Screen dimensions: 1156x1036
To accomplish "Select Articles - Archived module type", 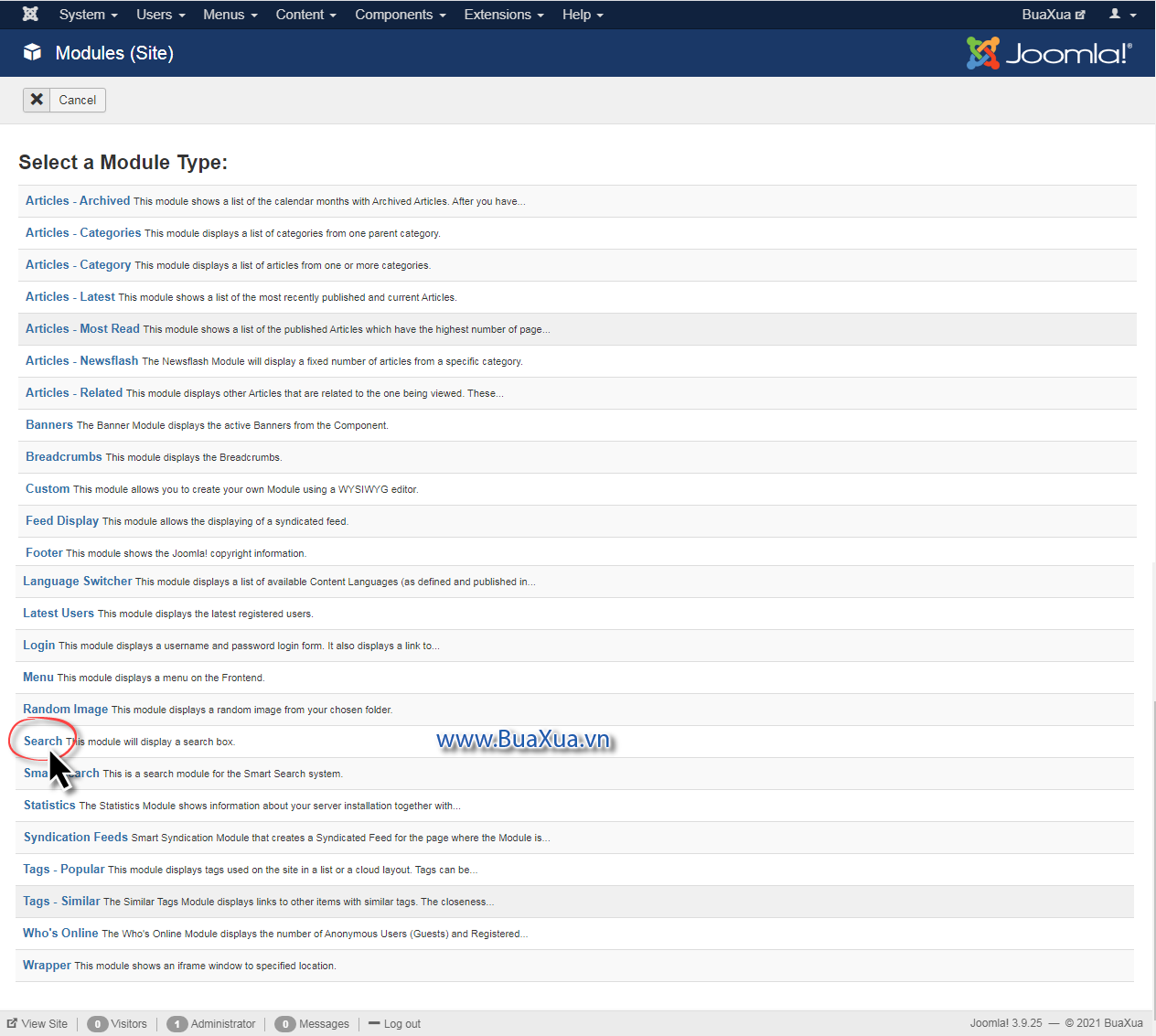I will coord(78,200).
